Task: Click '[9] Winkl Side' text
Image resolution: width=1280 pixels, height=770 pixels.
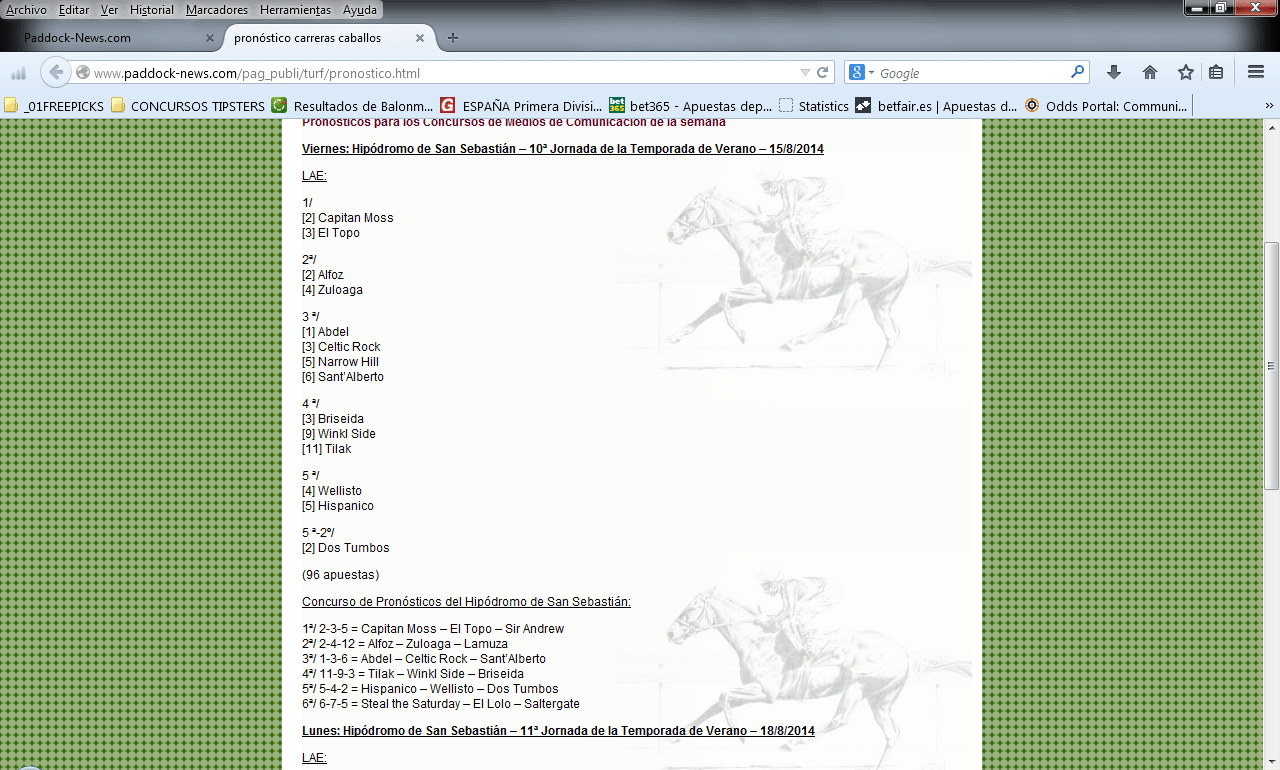Action: (x=339, y=434)
